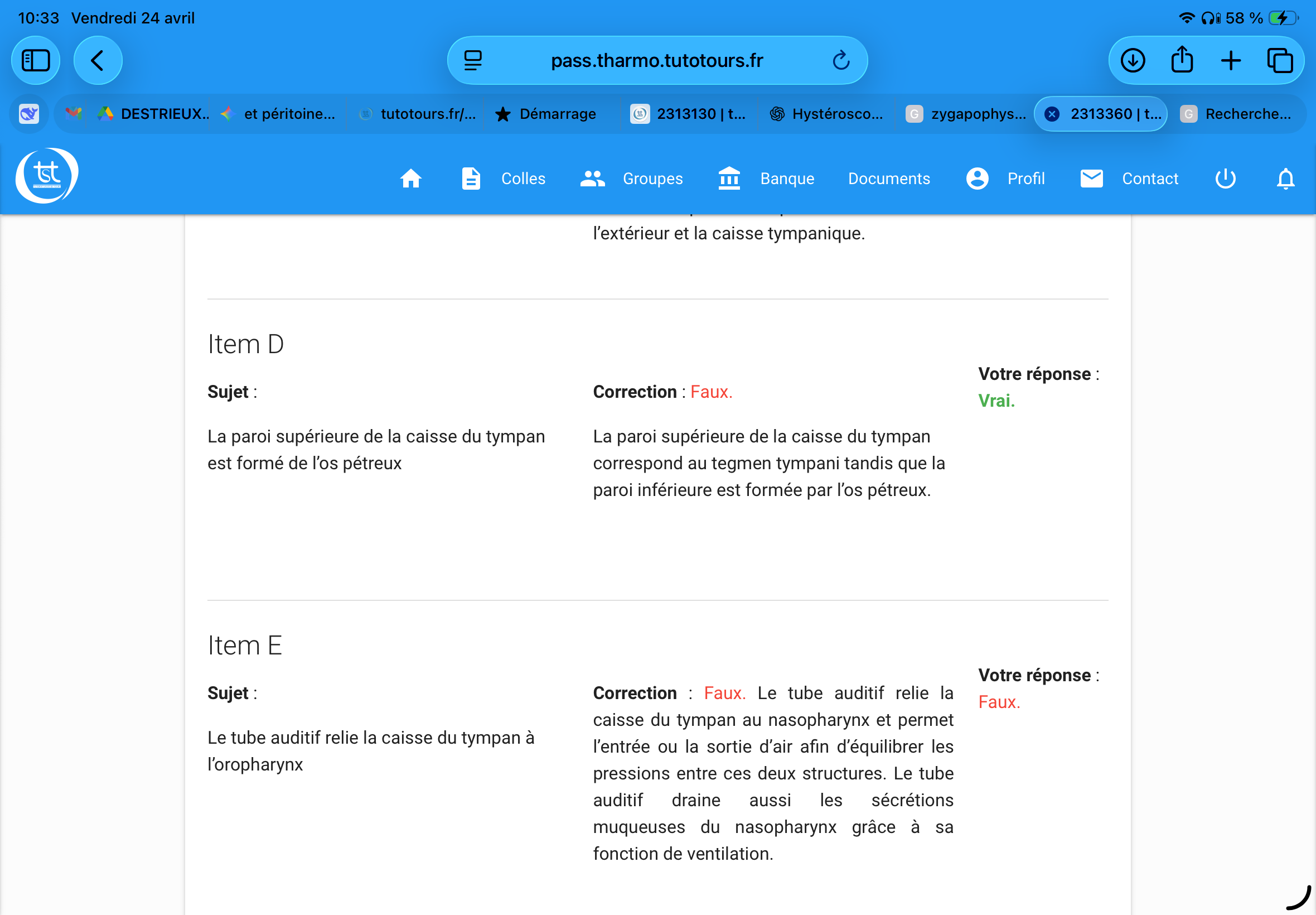1316x915 pixels.
Task: Click the TST logo
Action: [46, 175]
